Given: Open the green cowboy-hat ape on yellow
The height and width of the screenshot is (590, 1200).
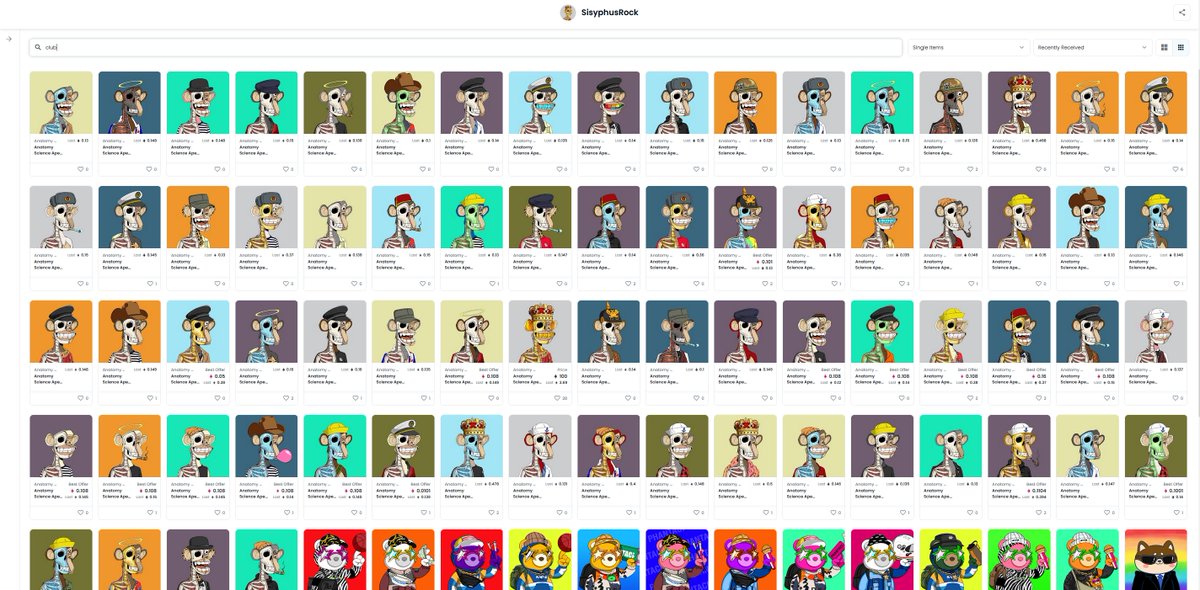Looking at the screenshot, I should coord(403,103).
